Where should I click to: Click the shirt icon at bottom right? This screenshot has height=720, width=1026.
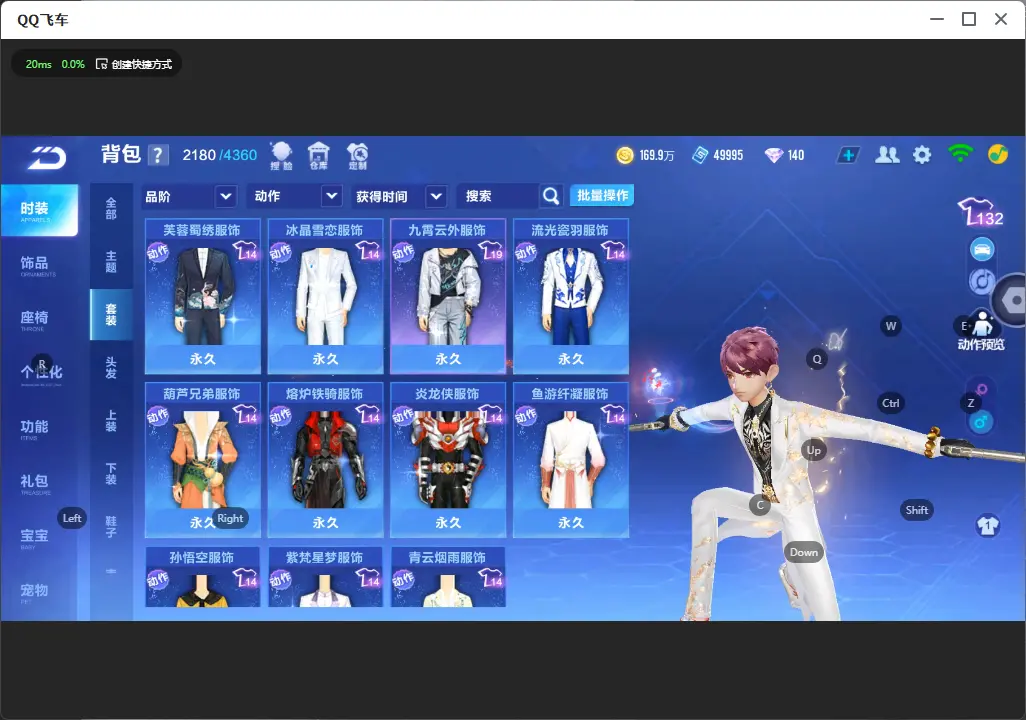point(987,526)
